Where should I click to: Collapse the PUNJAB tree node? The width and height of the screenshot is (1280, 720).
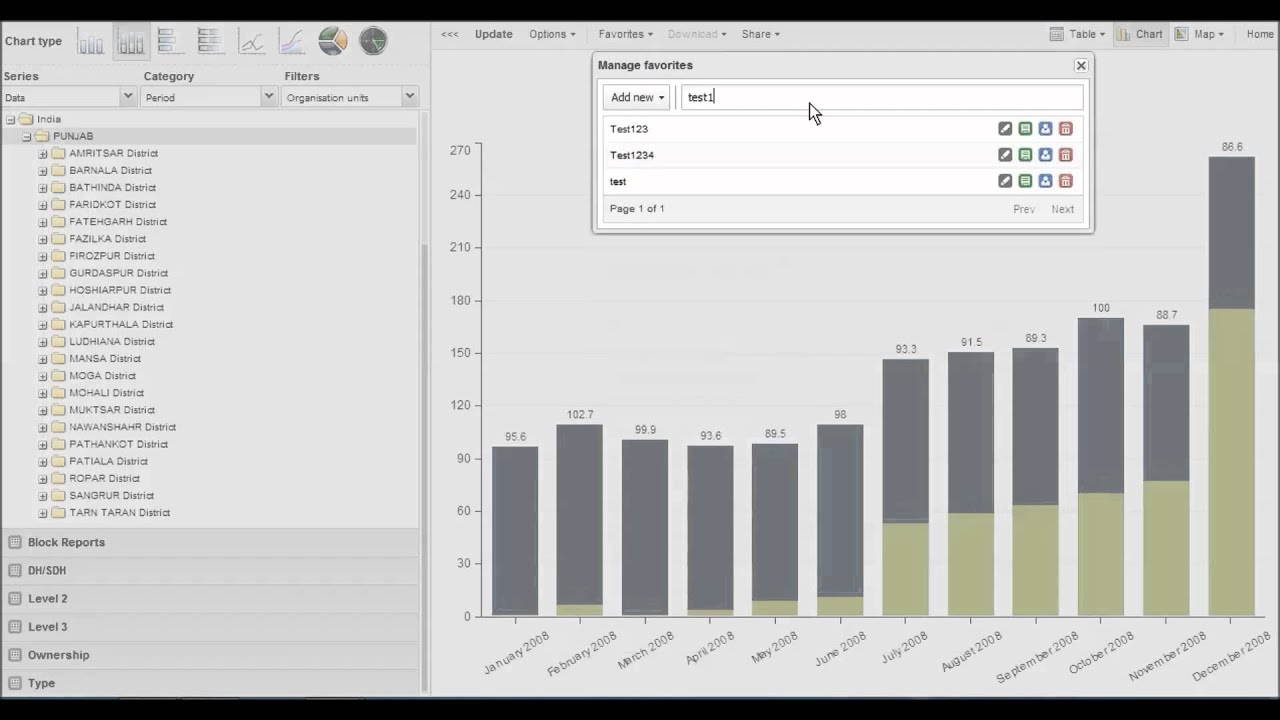point(27,136)
